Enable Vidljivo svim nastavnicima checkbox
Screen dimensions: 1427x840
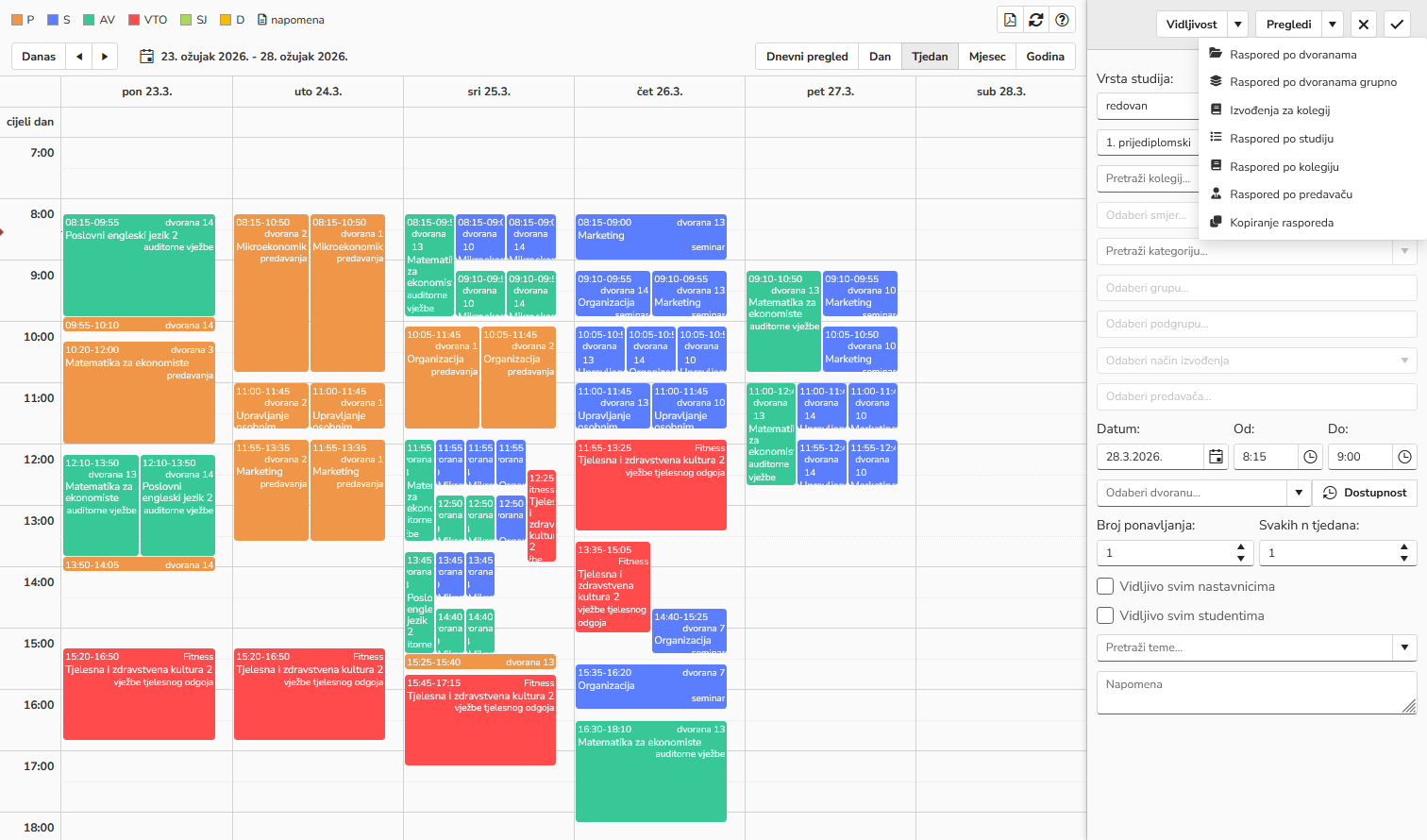[x=1105, y=586]
